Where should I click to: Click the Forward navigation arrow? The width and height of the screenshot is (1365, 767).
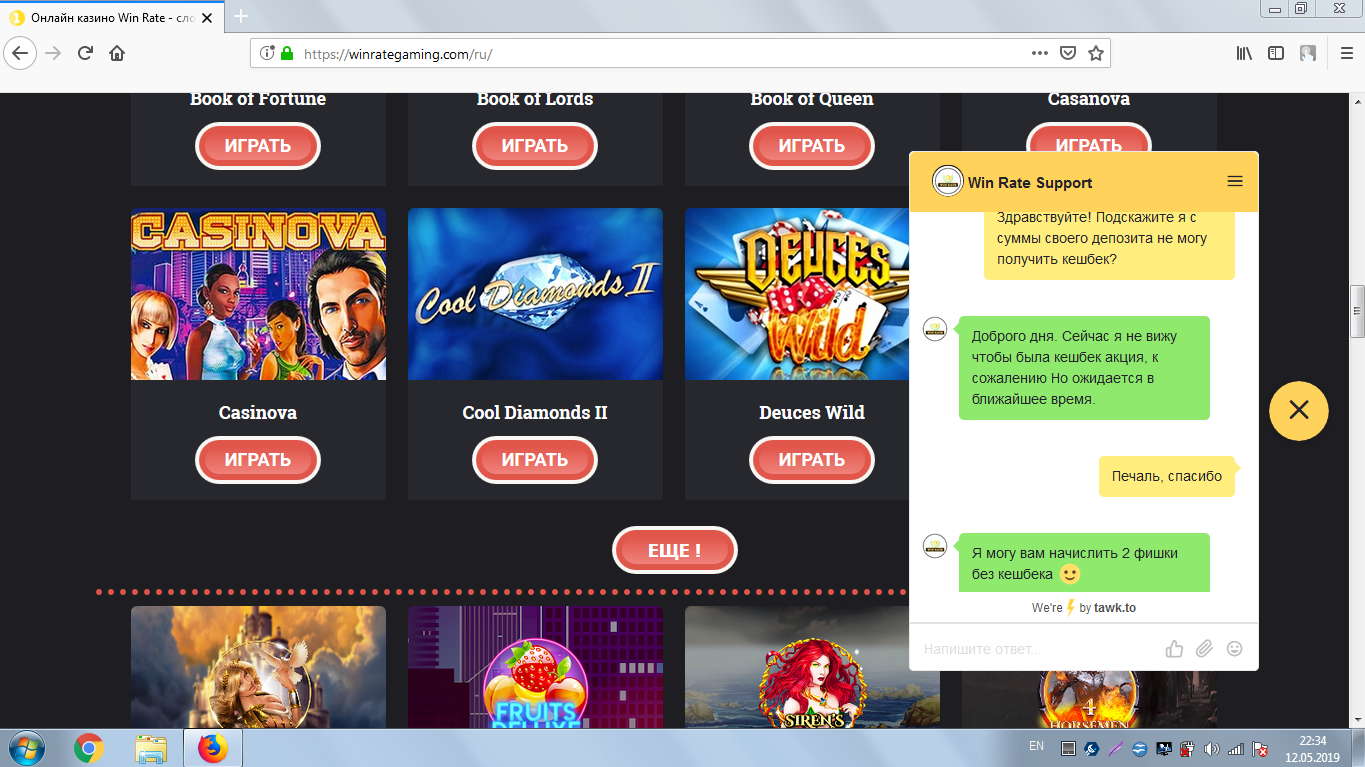(54, 53)
